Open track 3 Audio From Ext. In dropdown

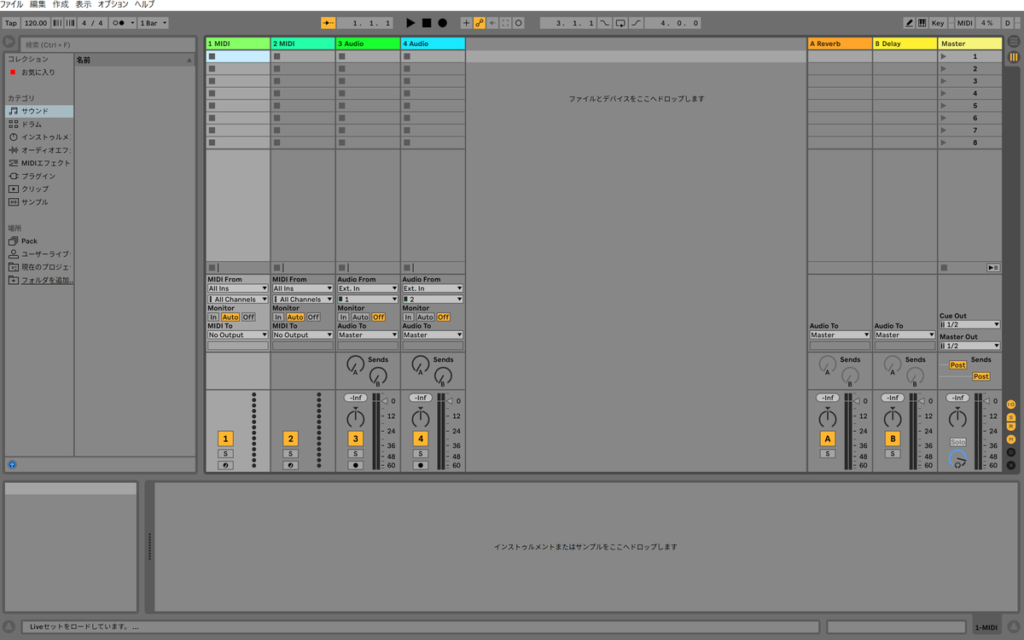click(x=368, y=289)
